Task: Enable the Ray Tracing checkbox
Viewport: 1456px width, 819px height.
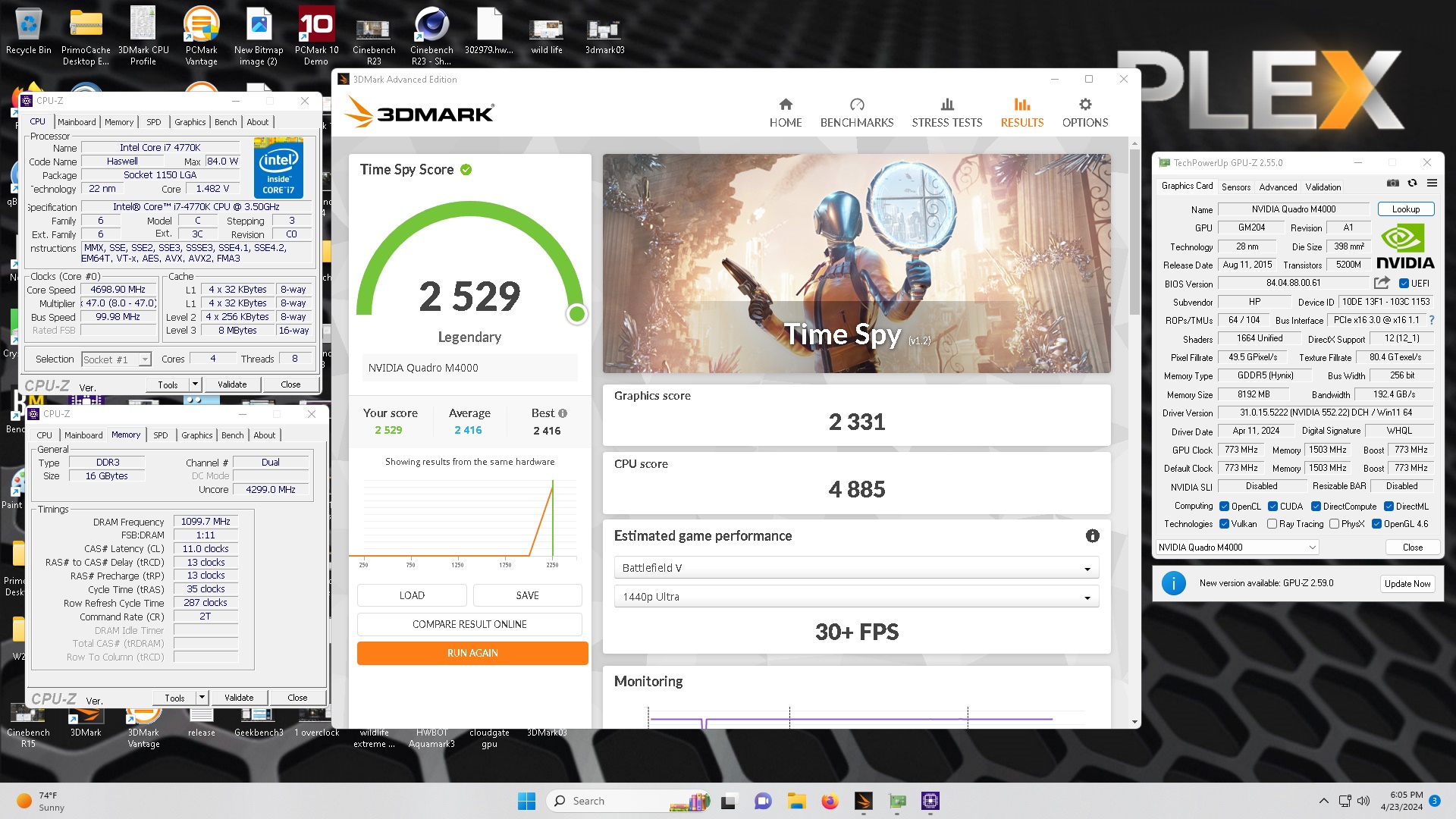Action: tap(1272, 524)
